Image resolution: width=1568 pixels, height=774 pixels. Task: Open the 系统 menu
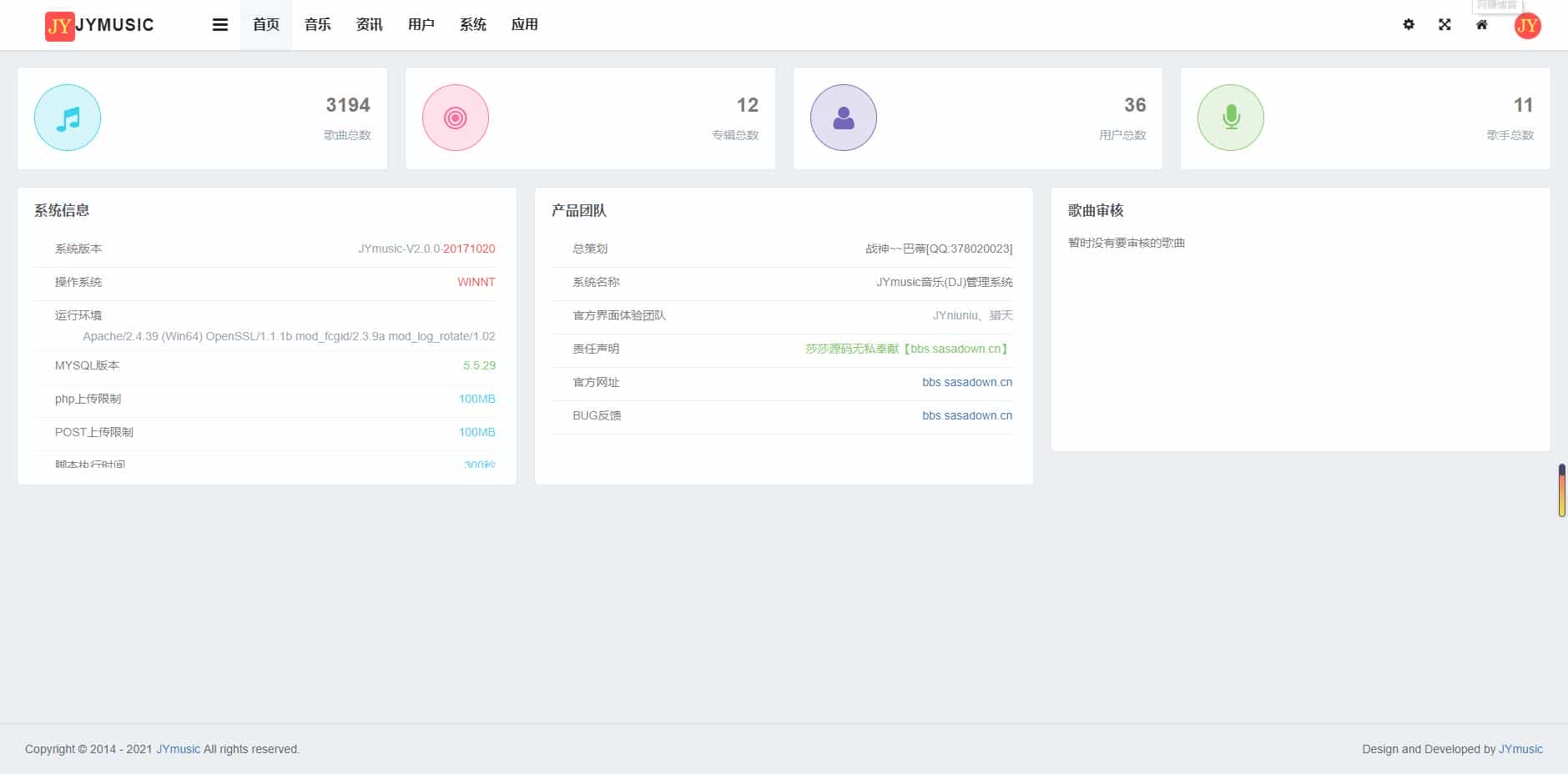coord(473,25)
